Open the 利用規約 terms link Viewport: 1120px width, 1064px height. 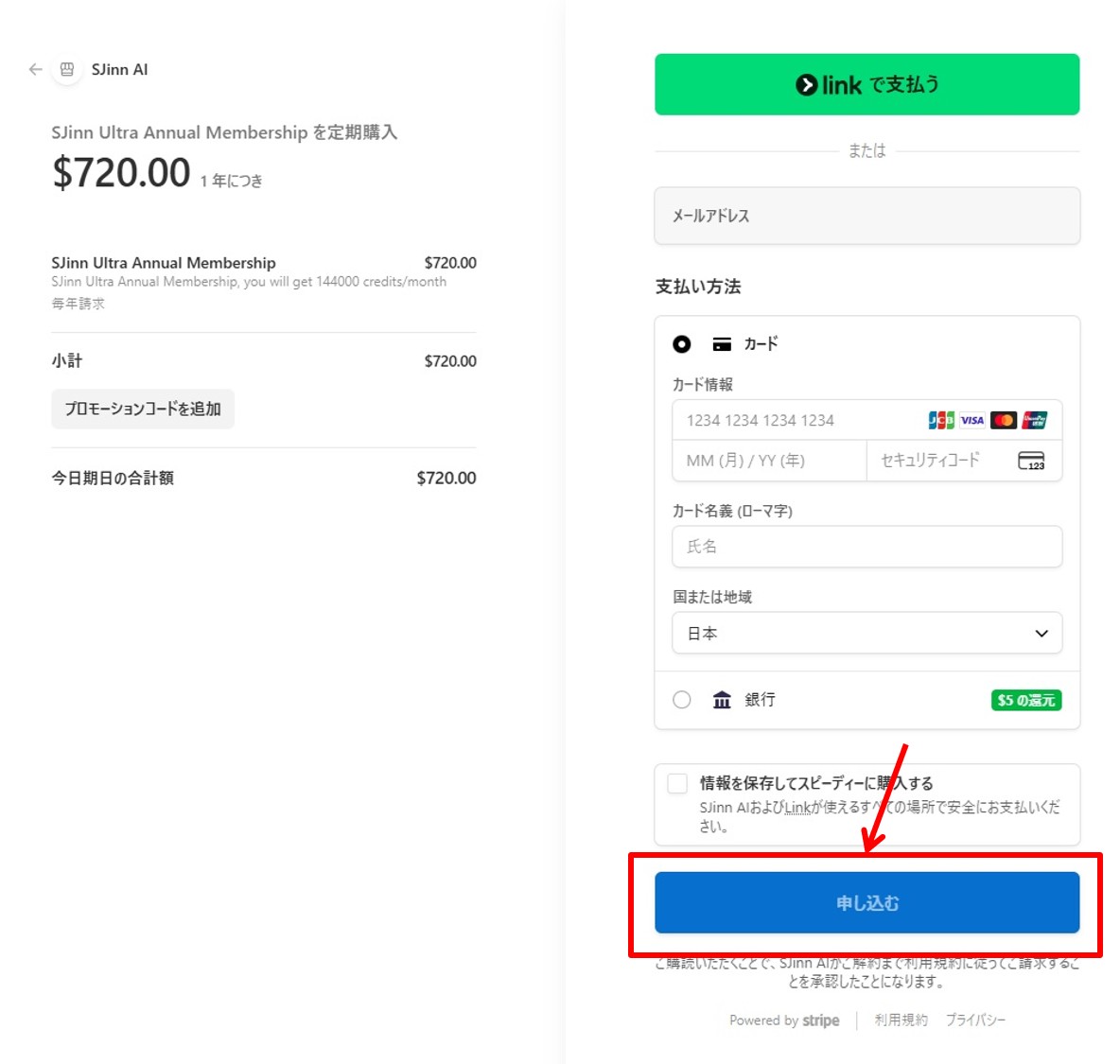point(901,1020)
